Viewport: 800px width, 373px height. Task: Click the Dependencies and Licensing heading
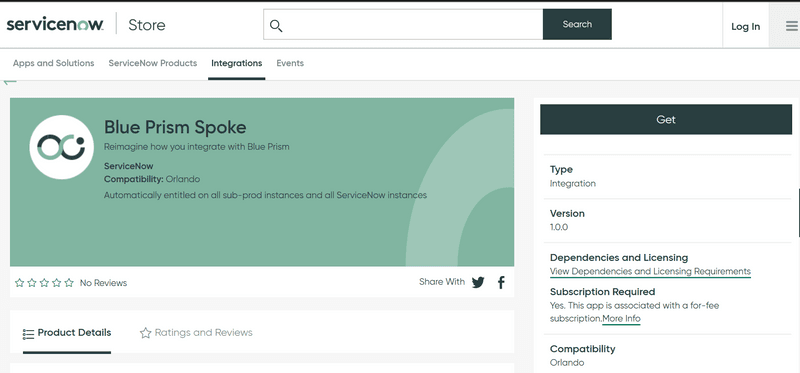coord(619,258)
